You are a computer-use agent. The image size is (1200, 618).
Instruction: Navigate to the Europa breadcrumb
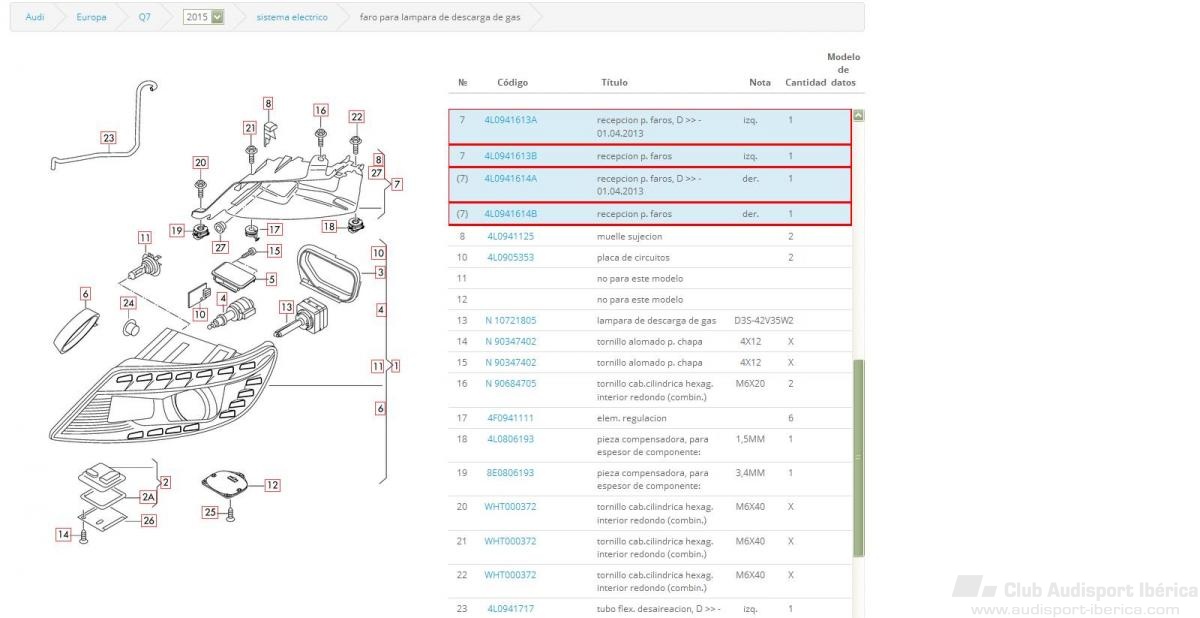(x=91, y=17)
